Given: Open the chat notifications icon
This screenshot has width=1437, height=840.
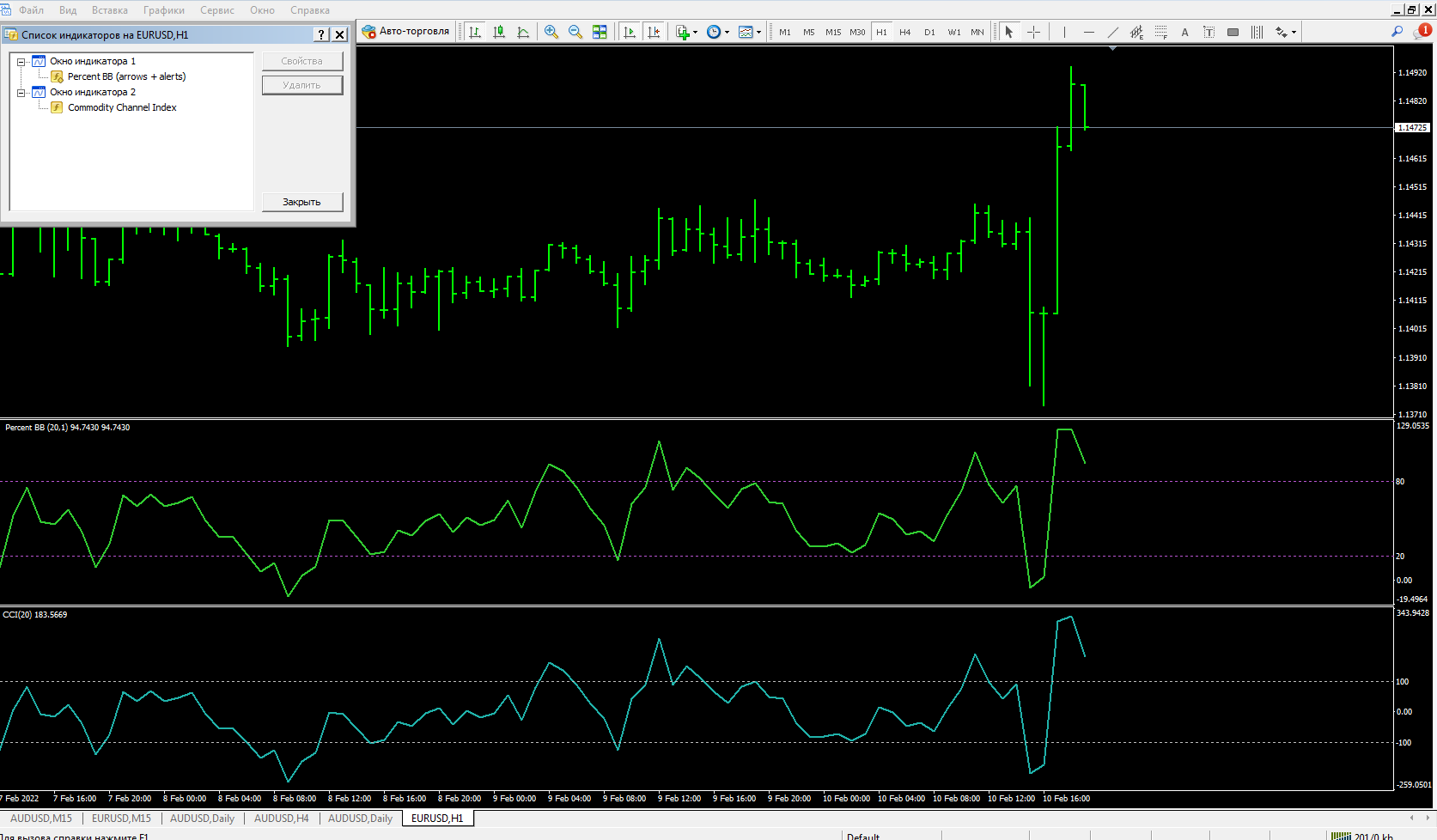Looking at the screenshot, I should 1423,32.
